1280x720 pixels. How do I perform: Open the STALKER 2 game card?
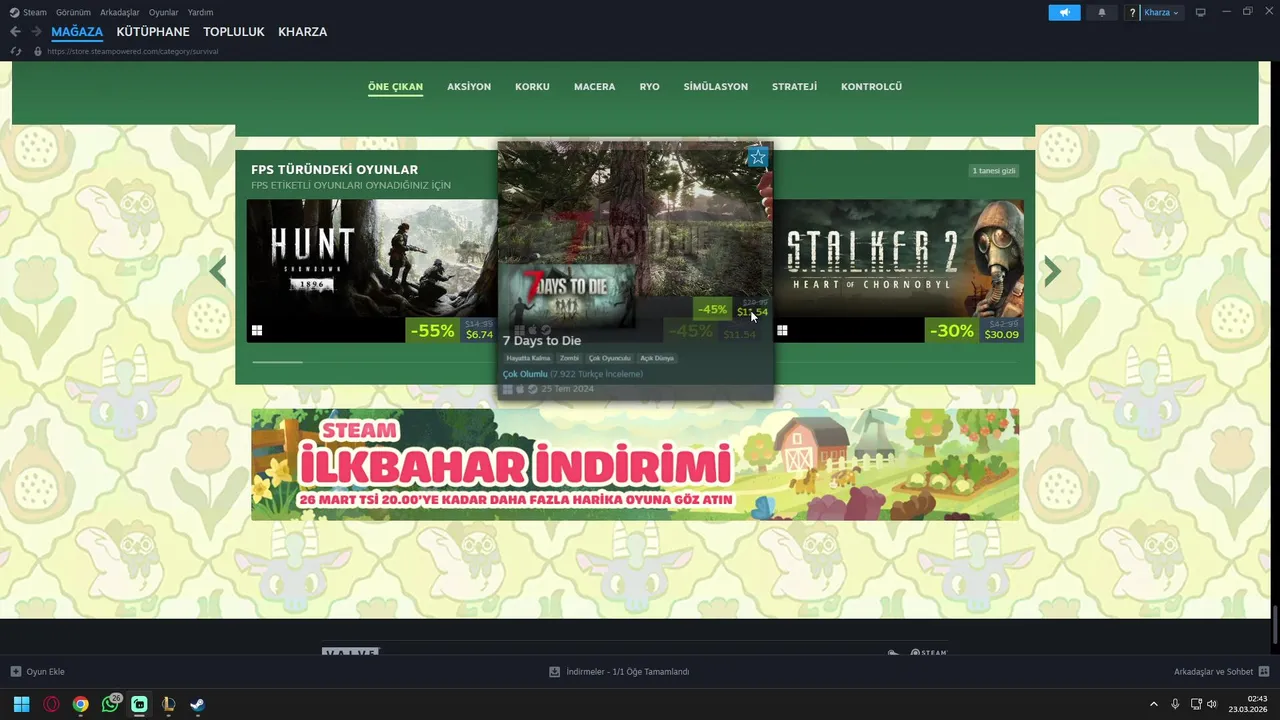[899, 270]
